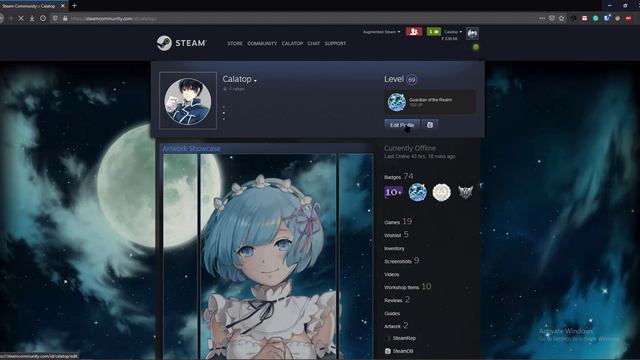Open the Badges 74 link
This screenshot has height=360, width=640.
(x=398, y=176)
